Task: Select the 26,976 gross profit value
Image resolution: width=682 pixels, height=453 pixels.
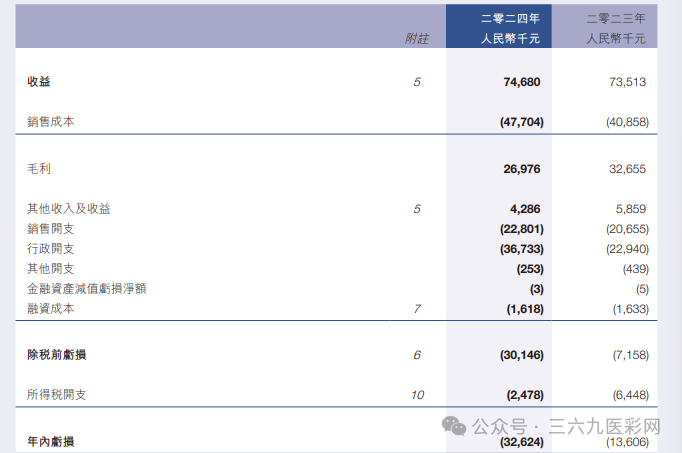Action: pyautogui.click(x=521, y=170)
